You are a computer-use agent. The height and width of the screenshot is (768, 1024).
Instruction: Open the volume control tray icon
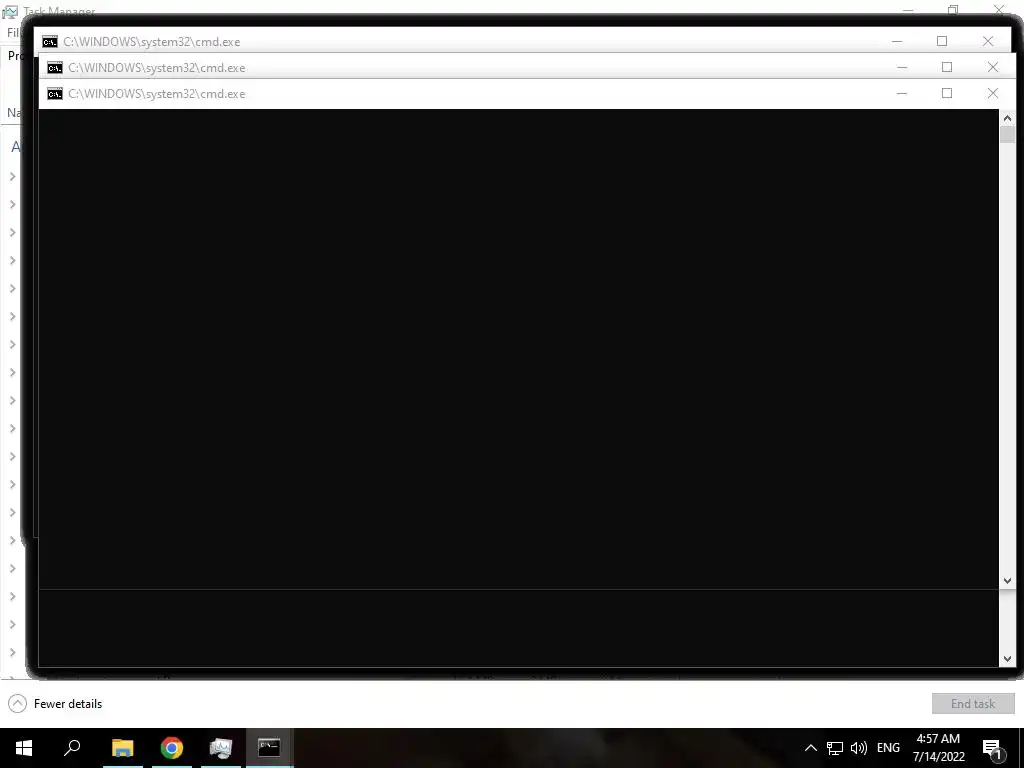coord(859,748)
